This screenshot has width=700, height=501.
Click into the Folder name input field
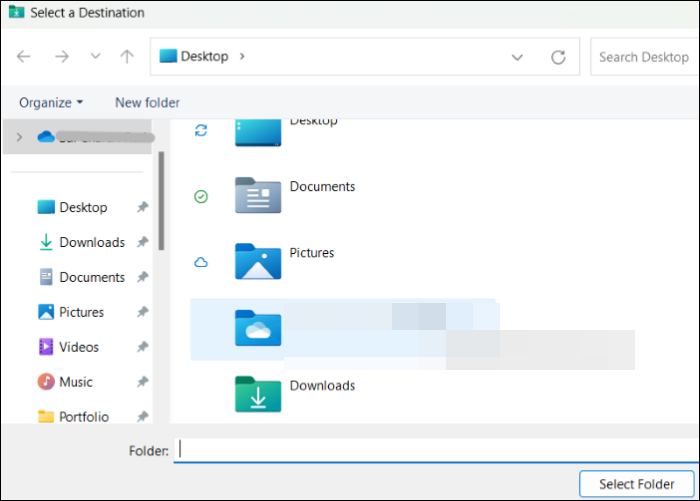tap(437, 450)
